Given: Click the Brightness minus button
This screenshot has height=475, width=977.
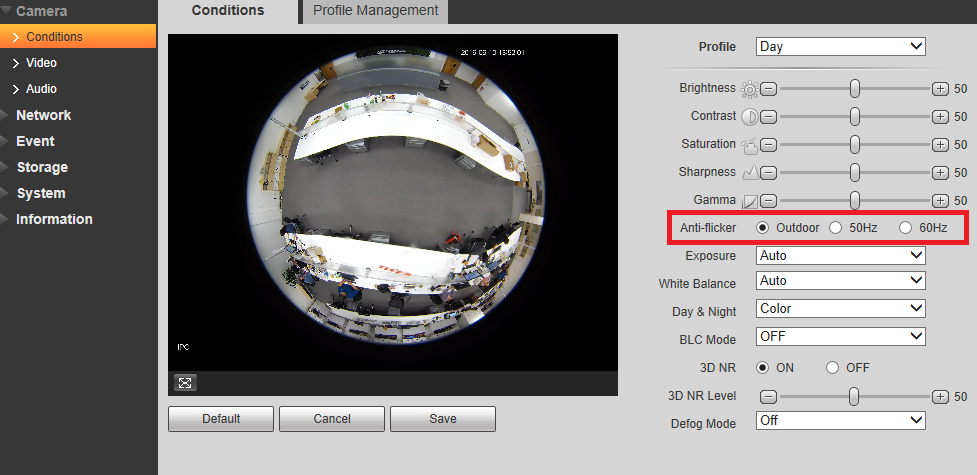Looking at the screenshot, I should pyautogui.click(x=769, y=89).
